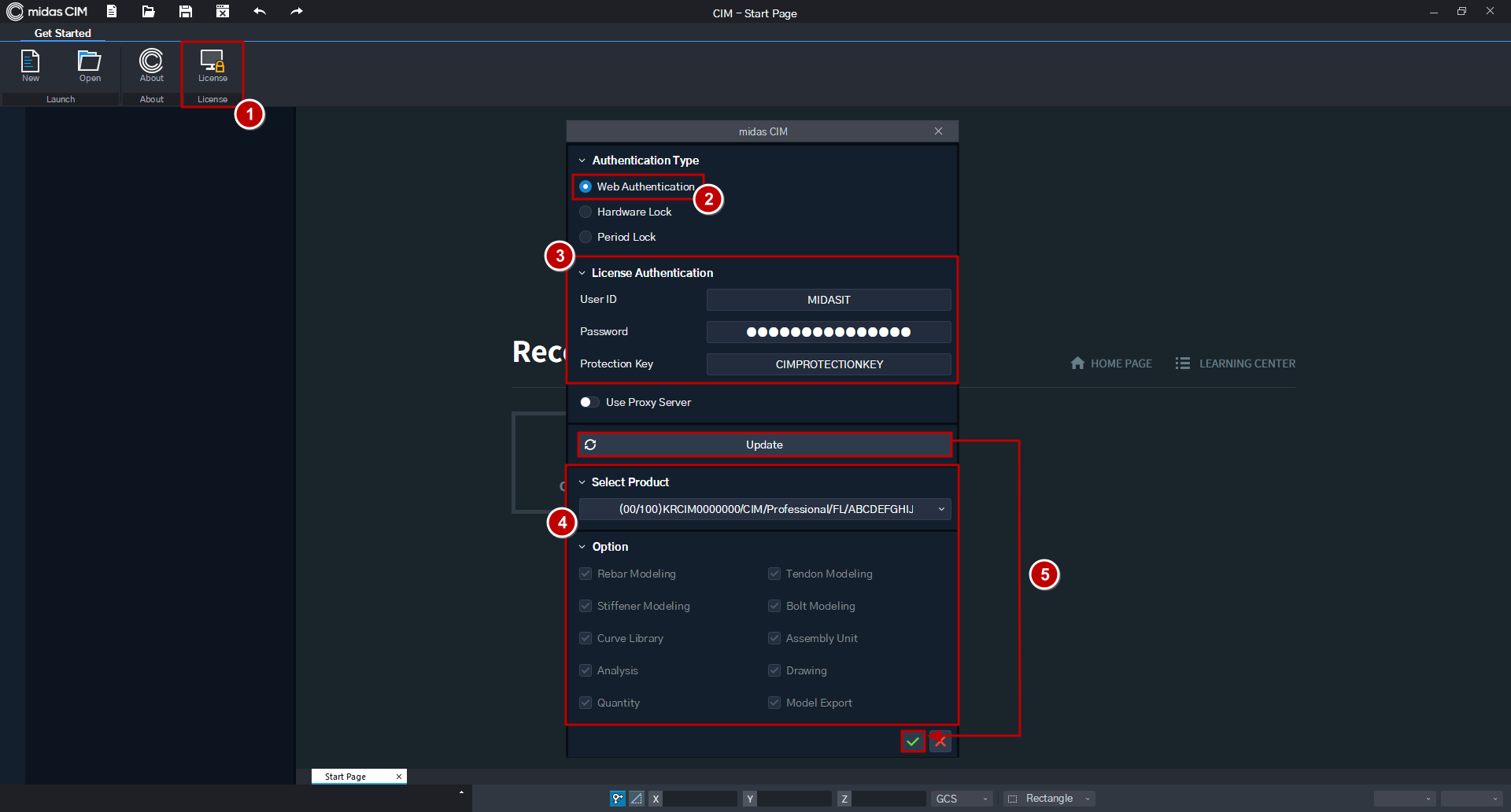The width and height of the screenshot is (1511, 812).
Task: Click the close file icon in title bar
Action: point(223,11)
